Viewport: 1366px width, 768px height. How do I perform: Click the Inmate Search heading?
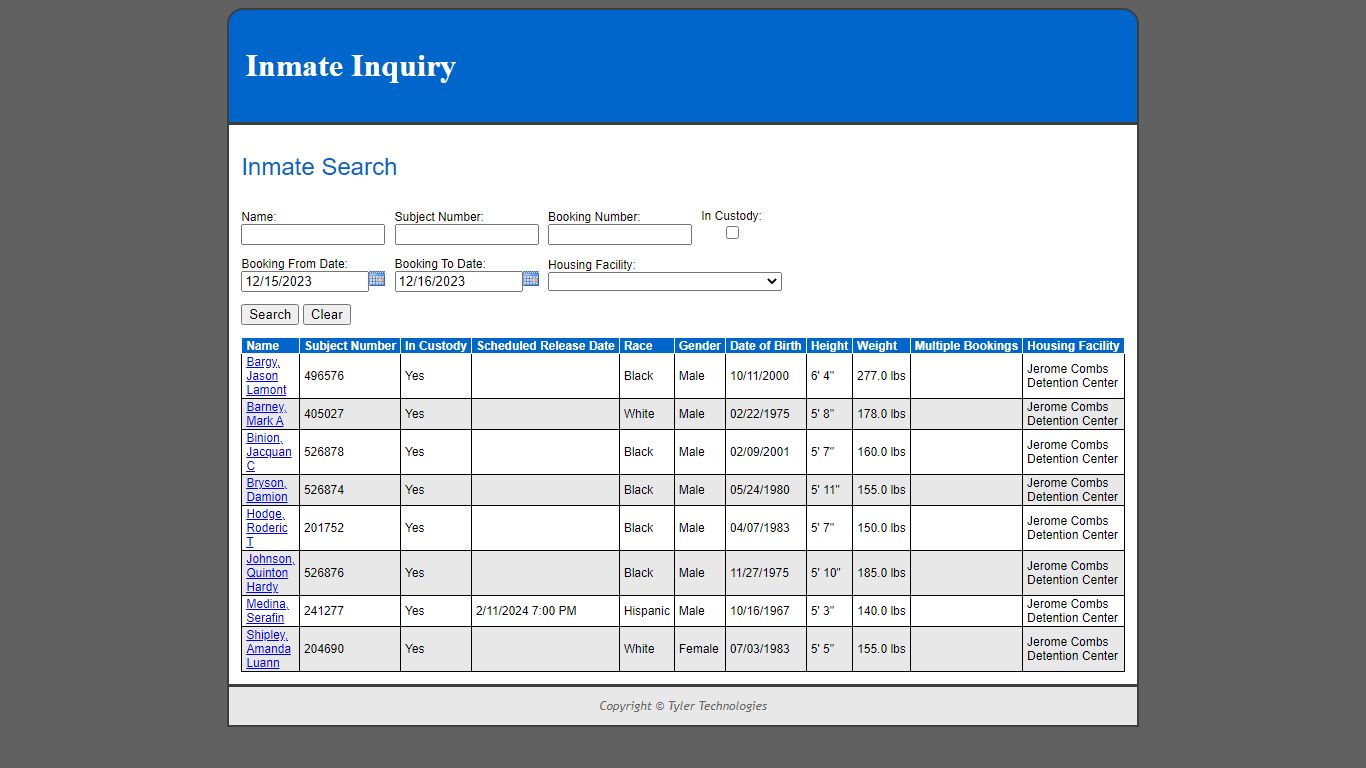tap(319, 167)
